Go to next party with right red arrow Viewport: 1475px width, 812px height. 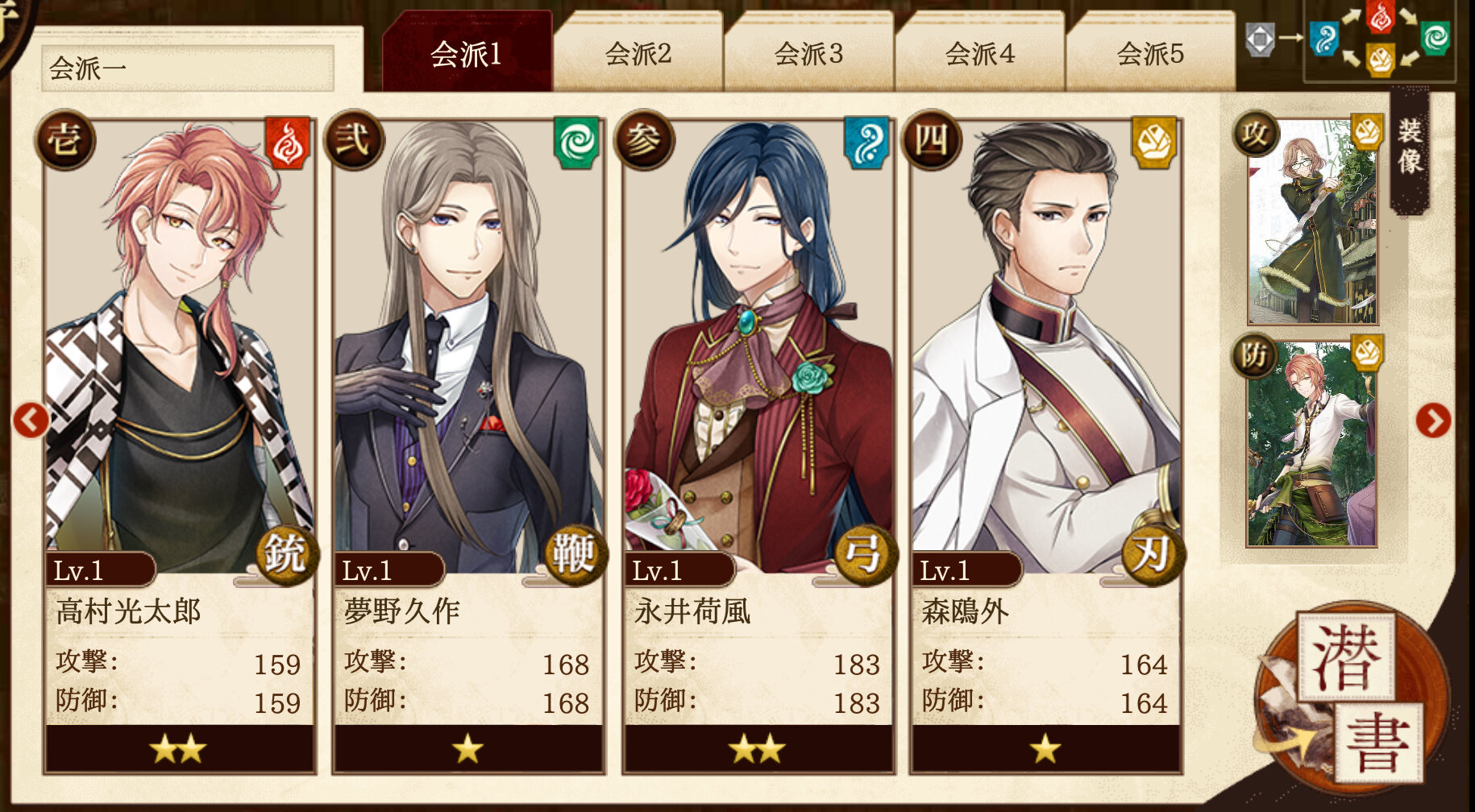tap(1433, 420)
